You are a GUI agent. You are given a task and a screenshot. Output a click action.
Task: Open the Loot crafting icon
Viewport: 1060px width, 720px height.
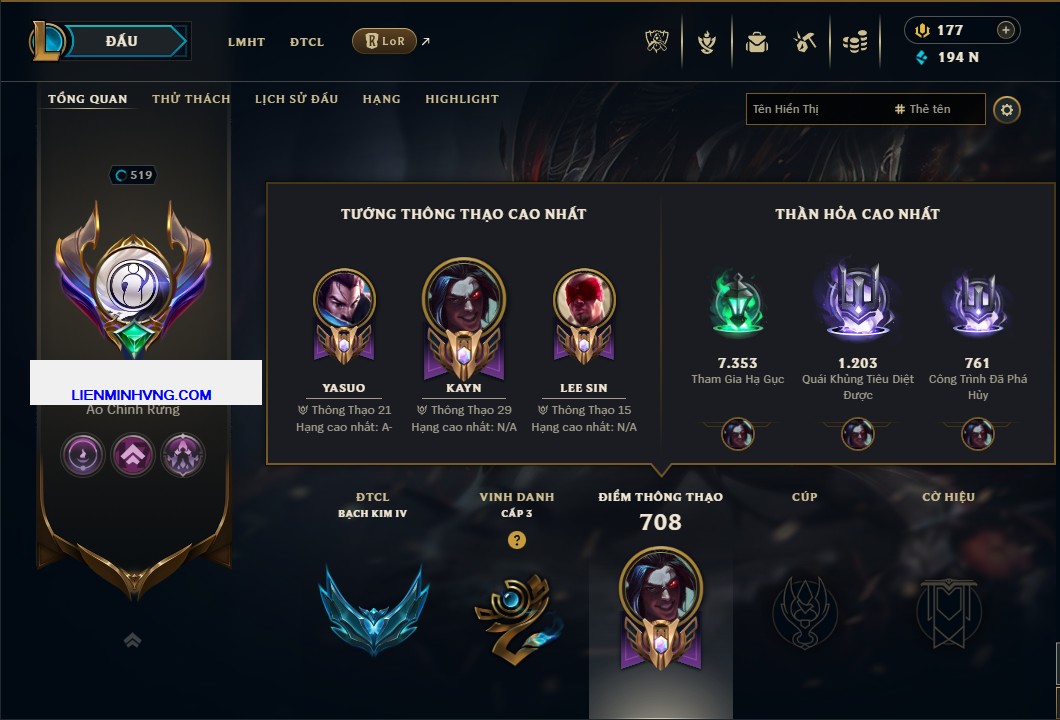coord(804,42)
